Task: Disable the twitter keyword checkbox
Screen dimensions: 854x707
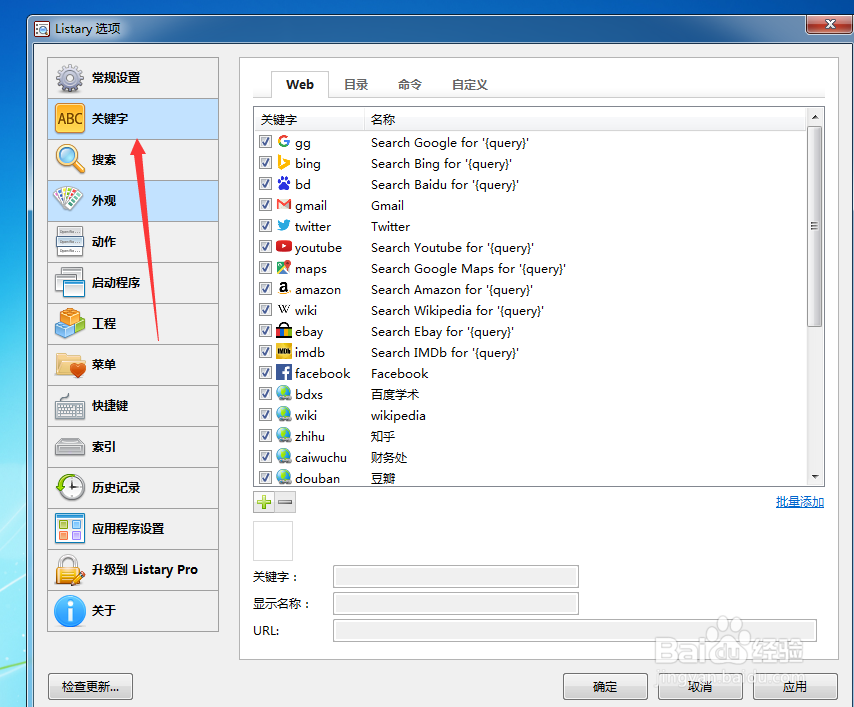Action: 265,226
